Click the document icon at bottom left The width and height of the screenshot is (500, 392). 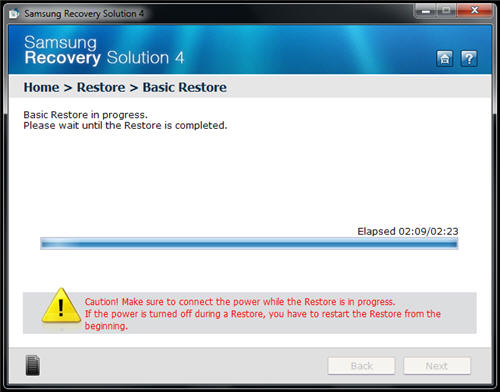[x=33, y=365]
